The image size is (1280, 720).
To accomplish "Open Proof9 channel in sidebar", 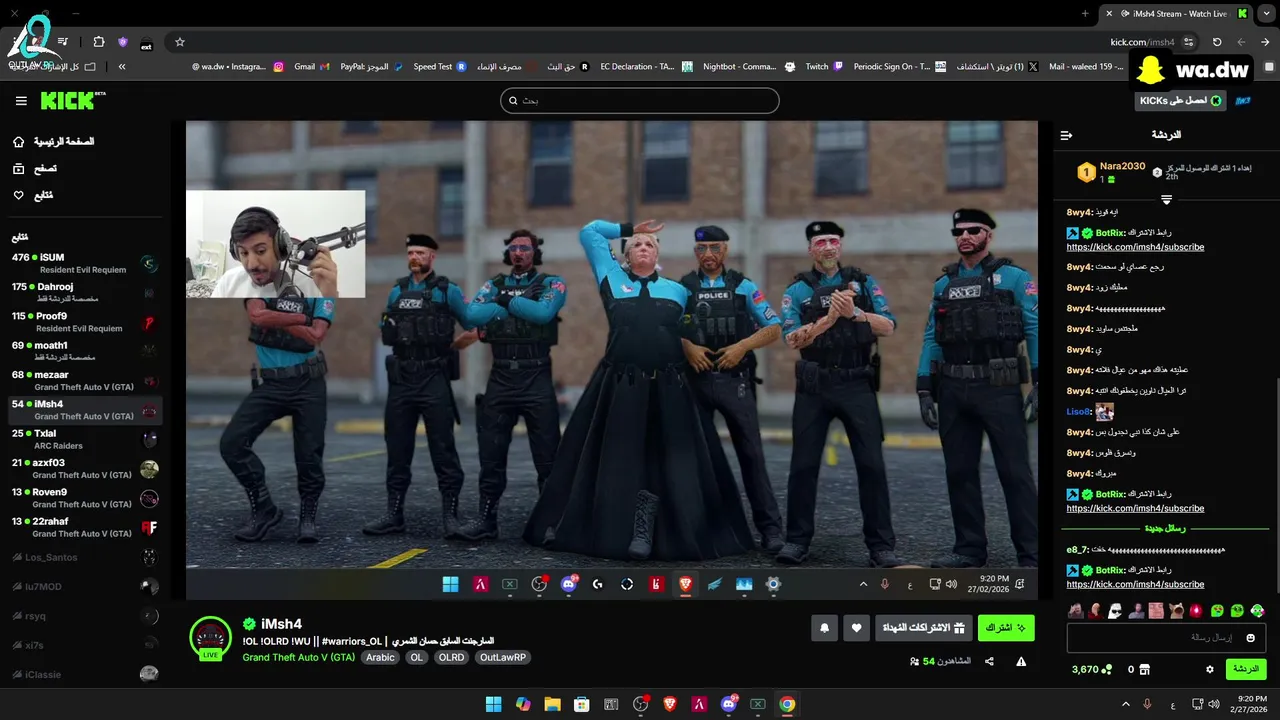I will tap(85, 322).
